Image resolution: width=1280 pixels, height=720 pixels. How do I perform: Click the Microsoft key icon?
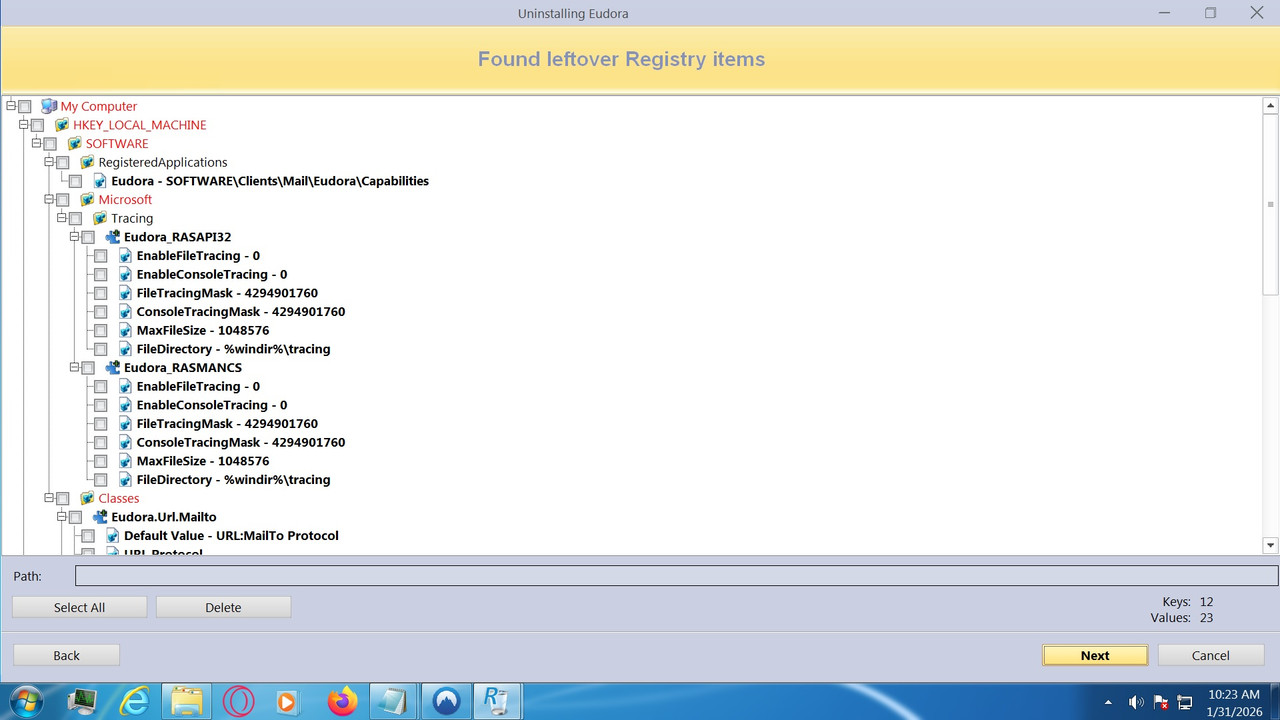tap(87, 199)
